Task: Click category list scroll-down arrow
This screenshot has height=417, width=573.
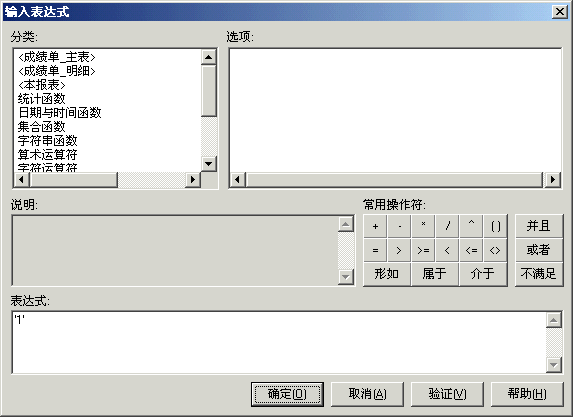Action: [x=209, y=164]
